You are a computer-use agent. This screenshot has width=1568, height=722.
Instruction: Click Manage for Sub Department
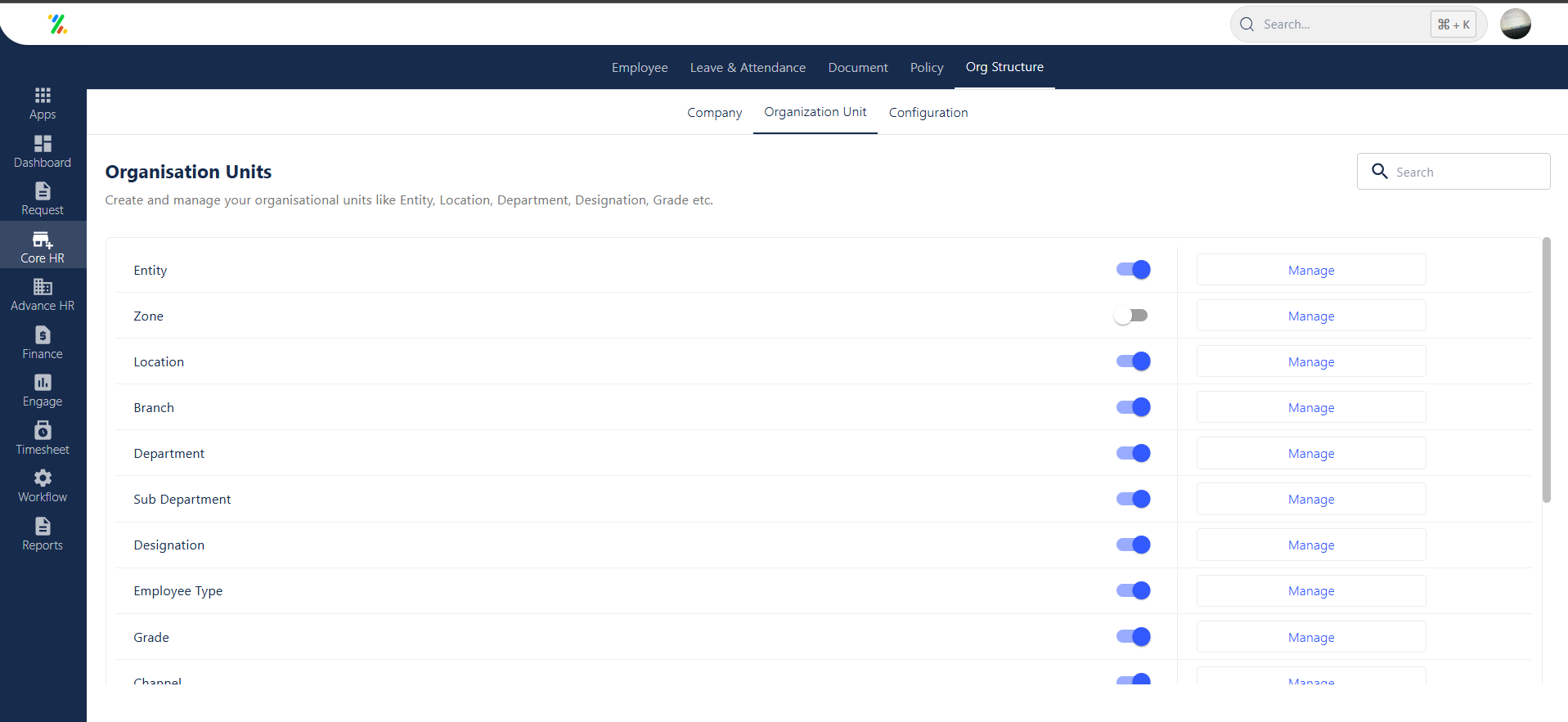tap(1311, 499)
